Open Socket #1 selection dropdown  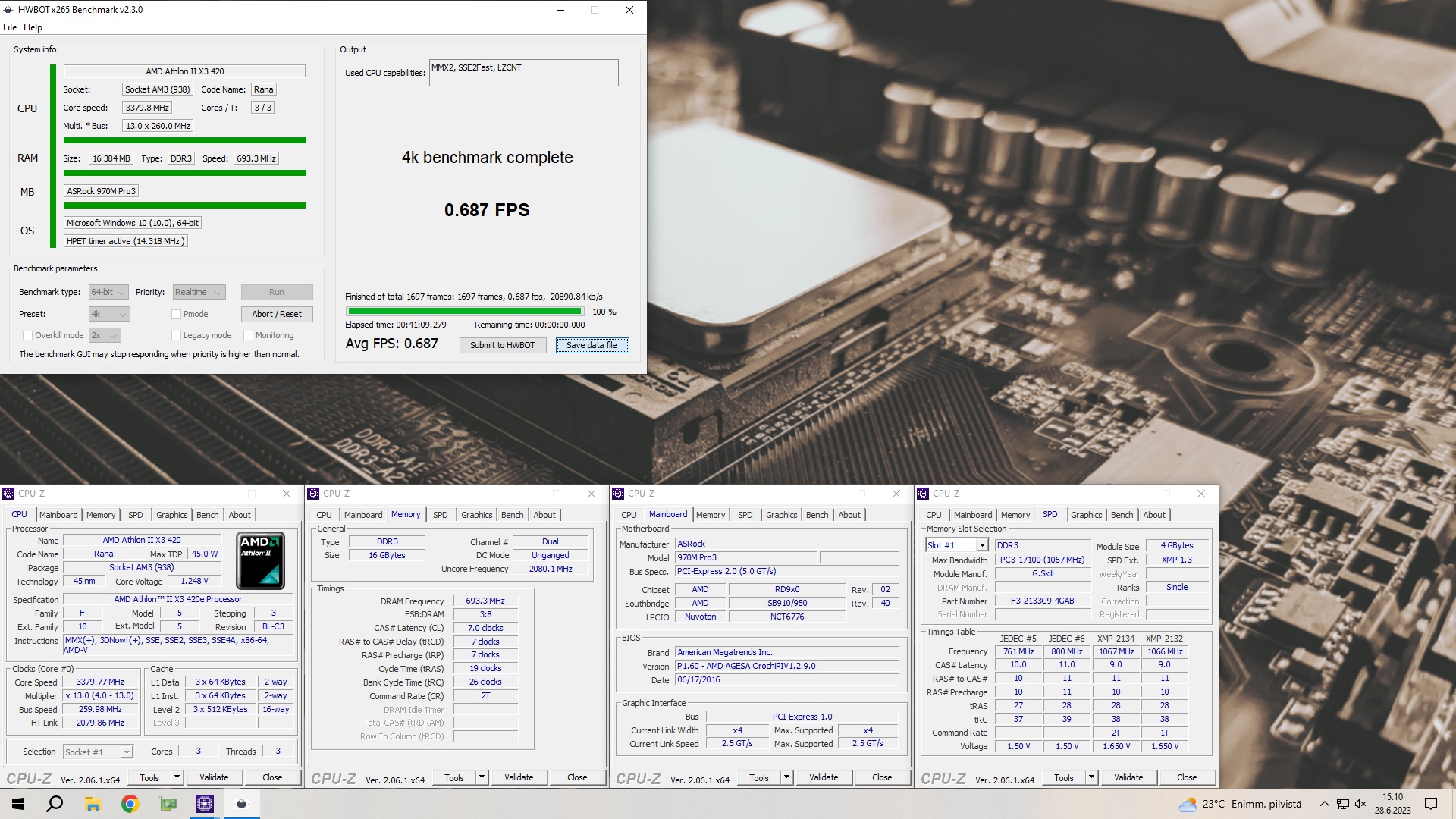(98, 752)
